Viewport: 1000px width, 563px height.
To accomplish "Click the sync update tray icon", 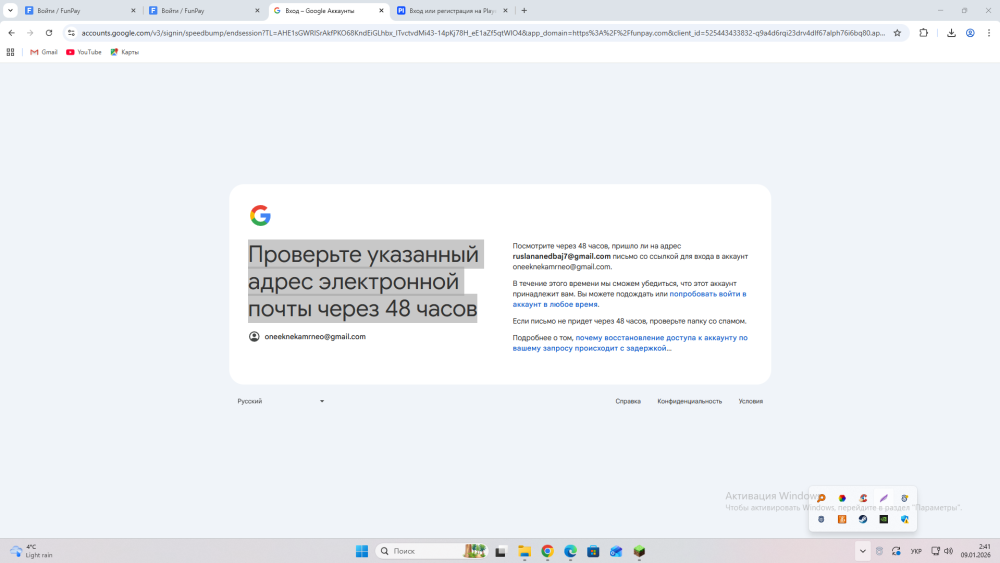I will click(896, 551).
